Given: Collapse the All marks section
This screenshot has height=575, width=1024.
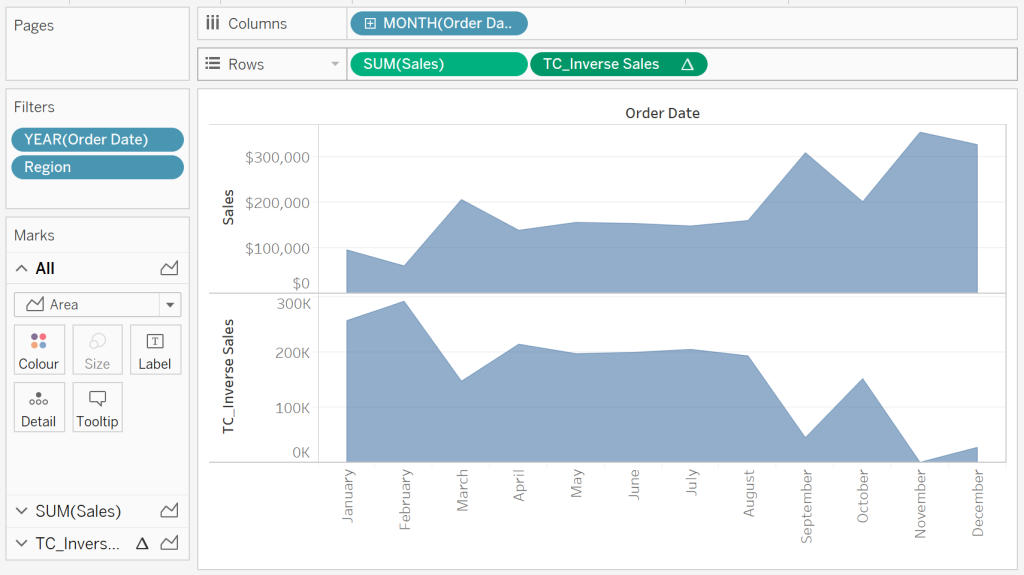Looking at the screenshot, I should (x=22, y=268).
